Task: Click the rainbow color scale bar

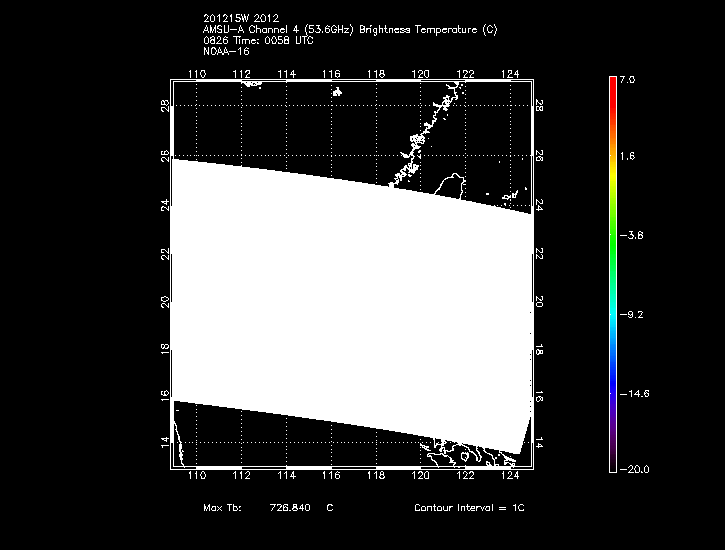Action: point(613,275)
